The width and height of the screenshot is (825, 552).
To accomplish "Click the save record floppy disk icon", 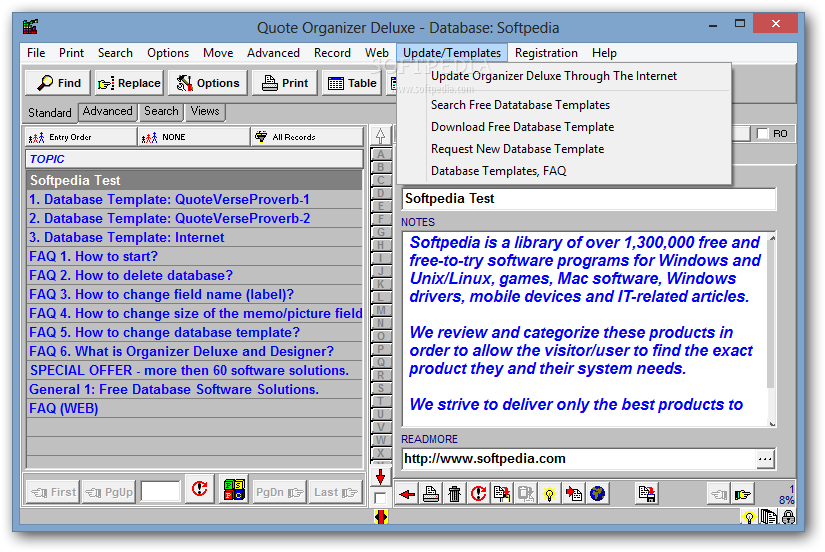I will (x=647, y=494).
